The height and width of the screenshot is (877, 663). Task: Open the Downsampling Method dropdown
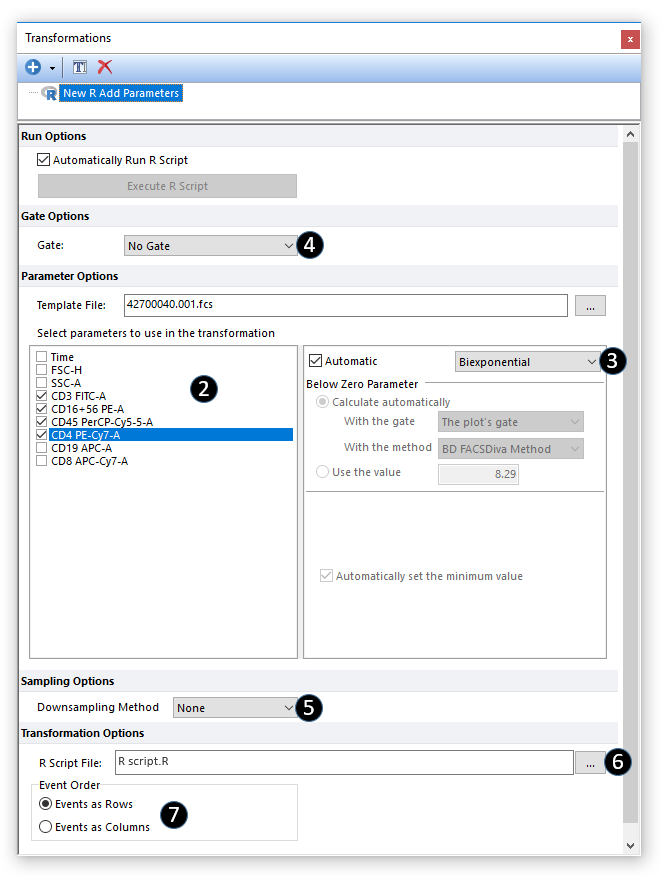point(234,708)
